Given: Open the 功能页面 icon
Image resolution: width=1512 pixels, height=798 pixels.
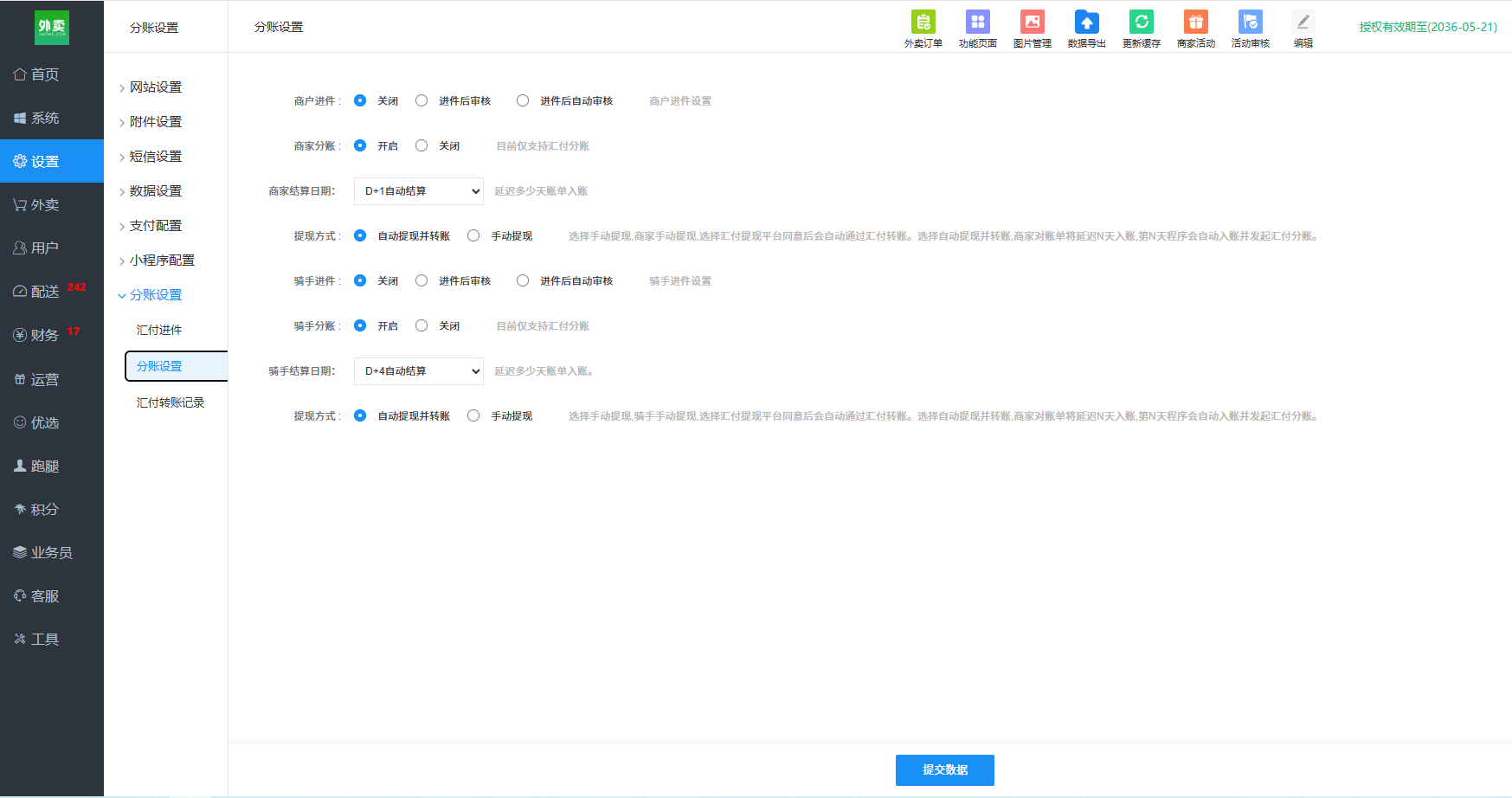Looking at the screenshot, I should [977, 29].
